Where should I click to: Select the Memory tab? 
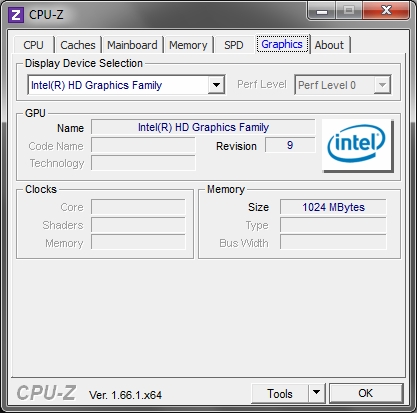pos(188,45)
